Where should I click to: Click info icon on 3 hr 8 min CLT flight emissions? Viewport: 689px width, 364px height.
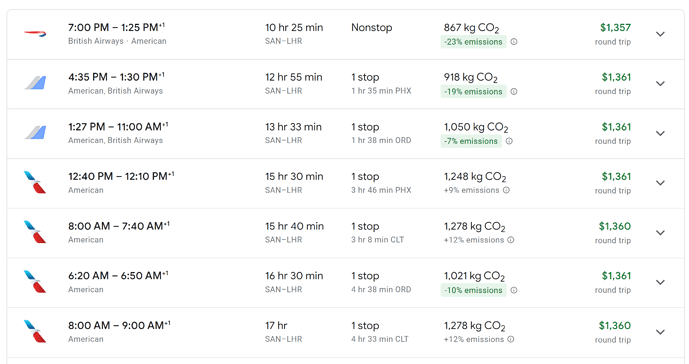click(x=511, y=240)
